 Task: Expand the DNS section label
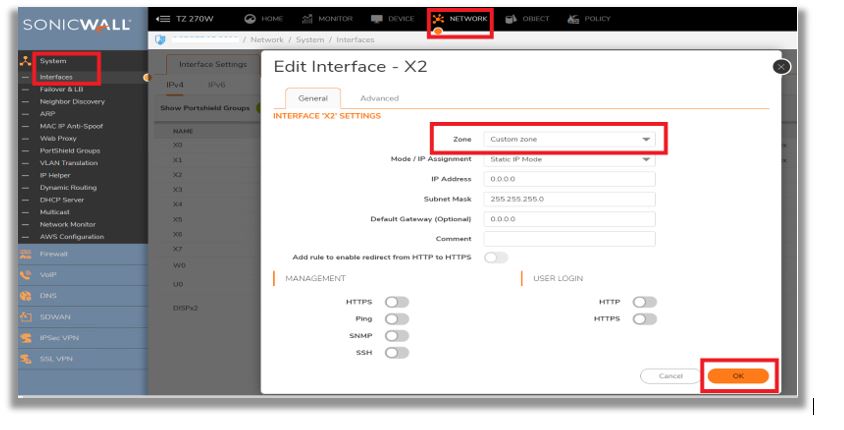48,296
